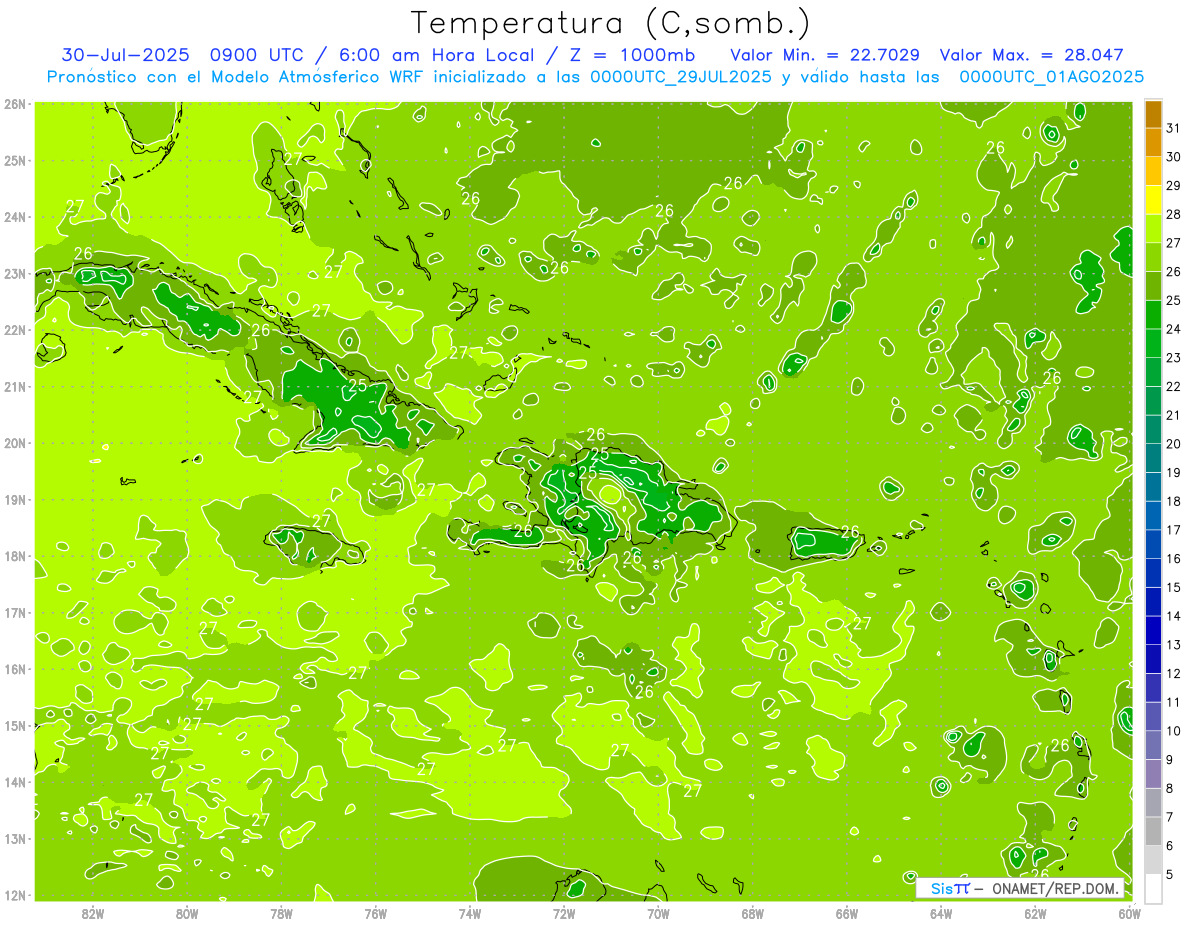Click the longitude label '72W'

click(564, 913)
